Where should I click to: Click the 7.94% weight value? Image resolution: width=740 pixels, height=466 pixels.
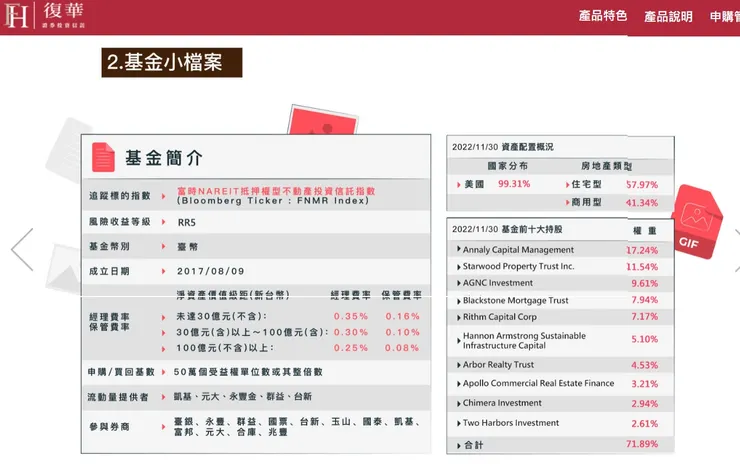pyautogui.click(x=645, y=300)
